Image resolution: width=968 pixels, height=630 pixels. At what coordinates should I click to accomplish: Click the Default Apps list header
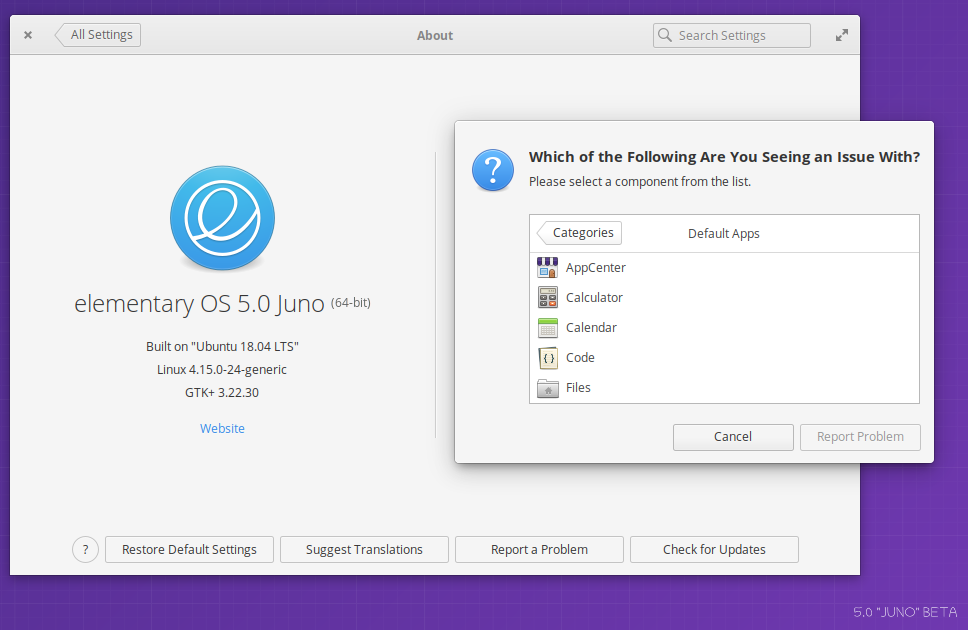[724, 233]
